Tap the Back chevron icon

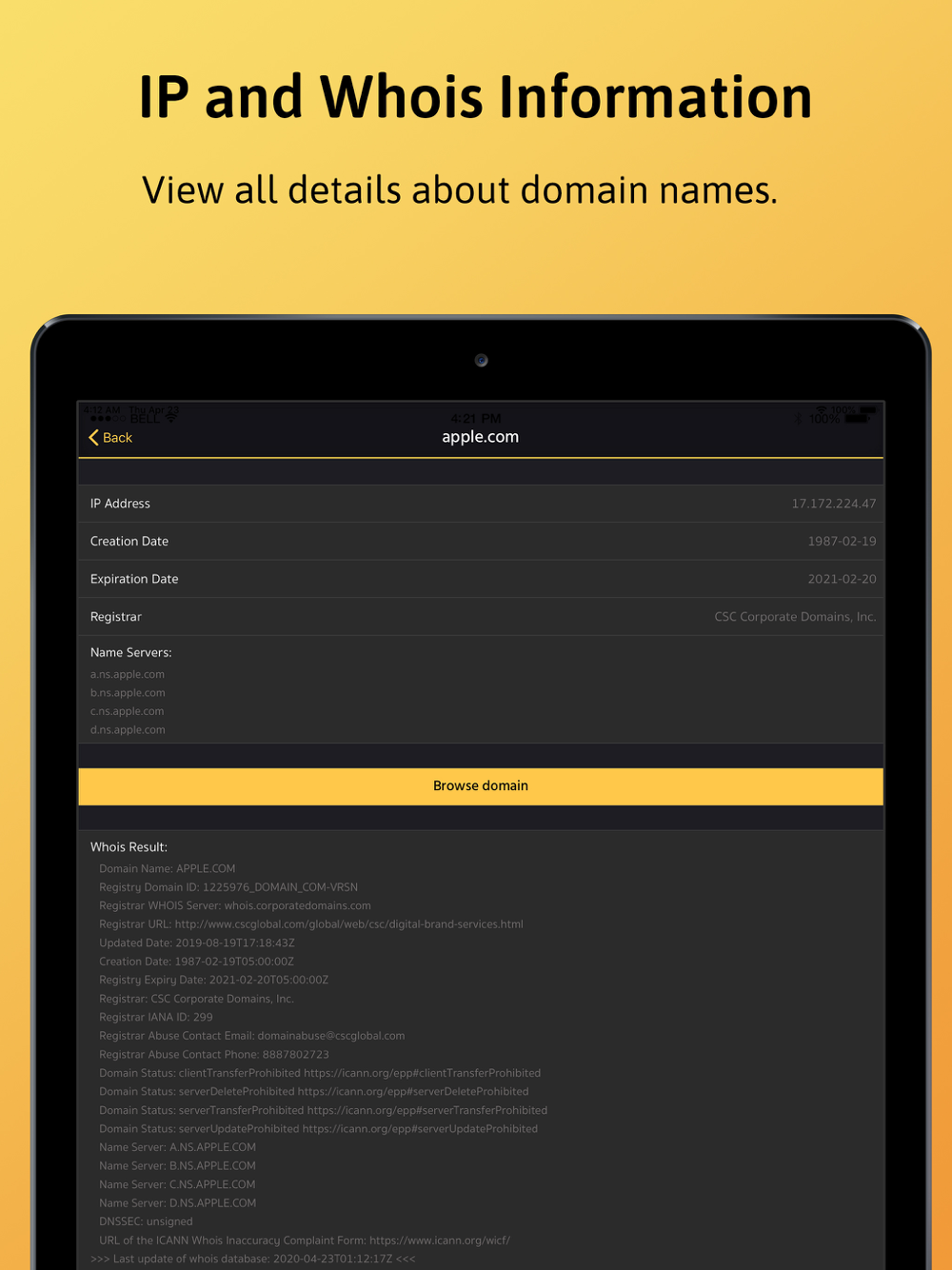pyautogui.click(x=93, y=437)
